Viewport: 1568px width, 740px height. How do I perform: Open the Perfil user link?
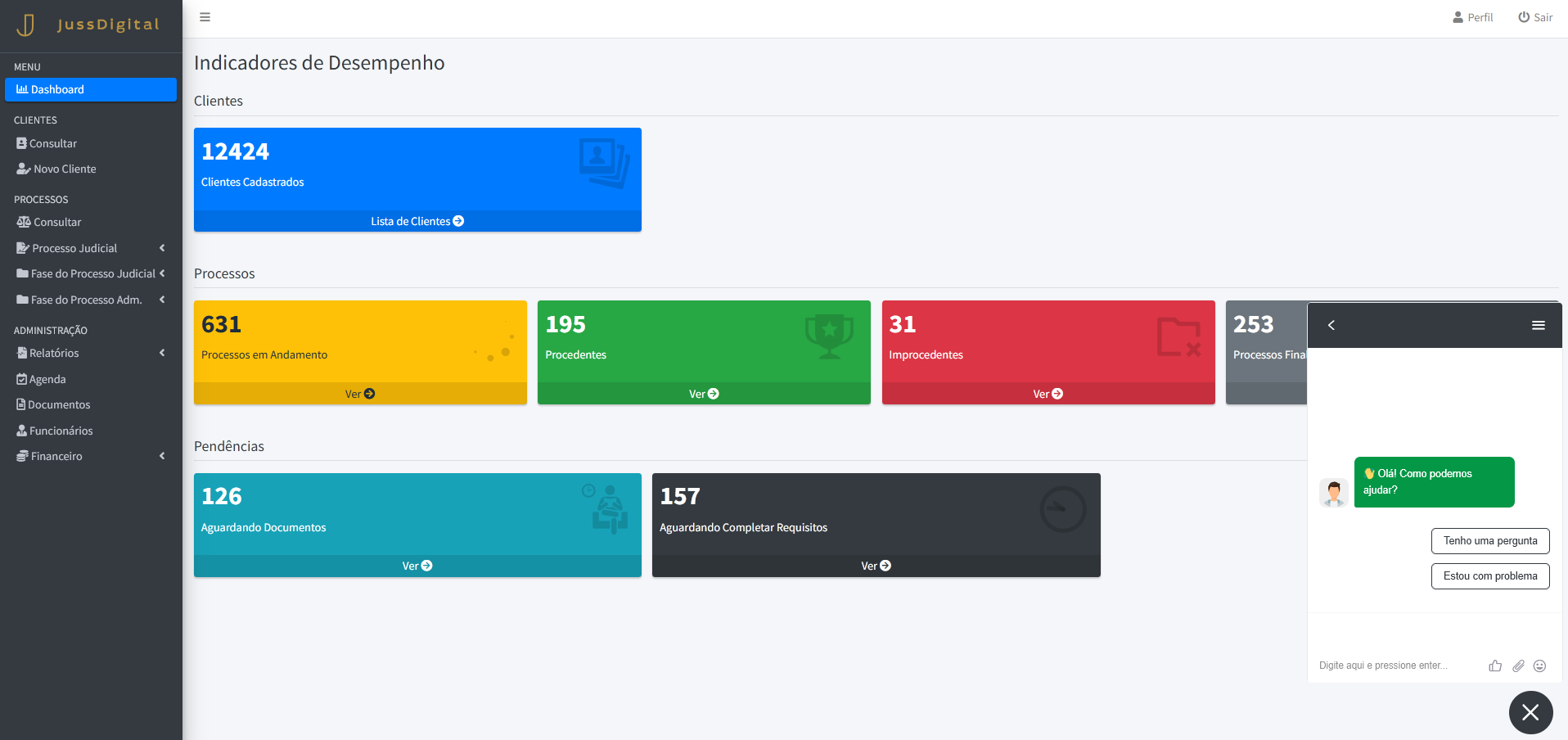pos(1472,17)
